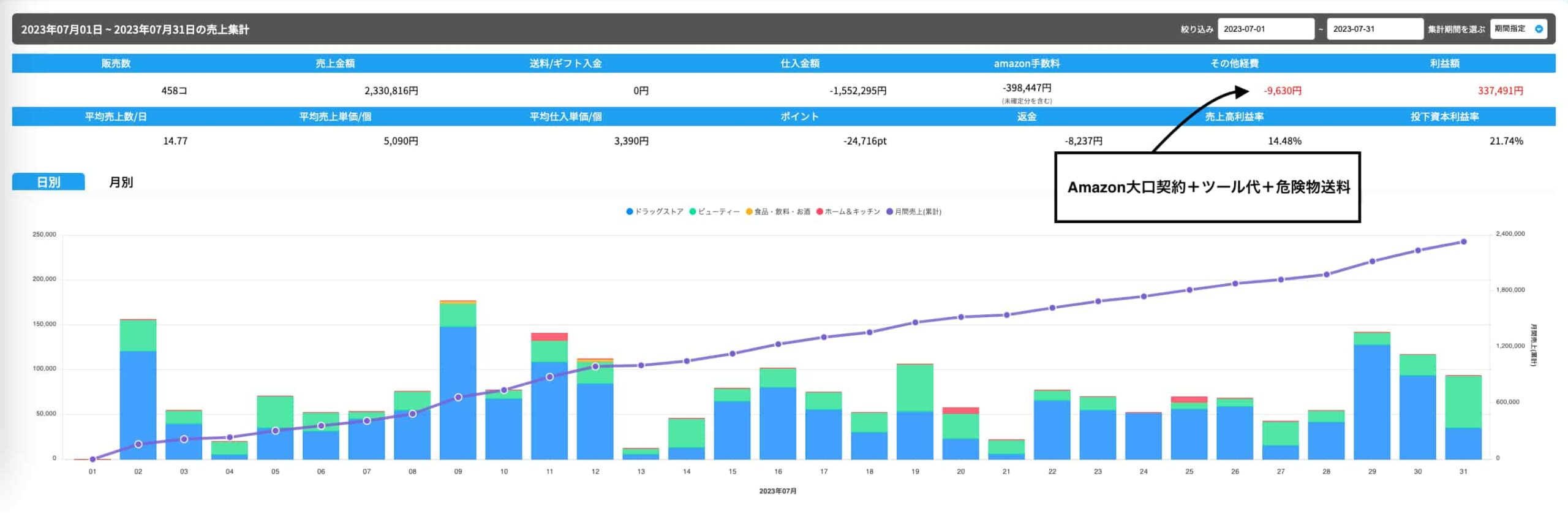Click the -8,237円 refund value

pos(1083,141)
